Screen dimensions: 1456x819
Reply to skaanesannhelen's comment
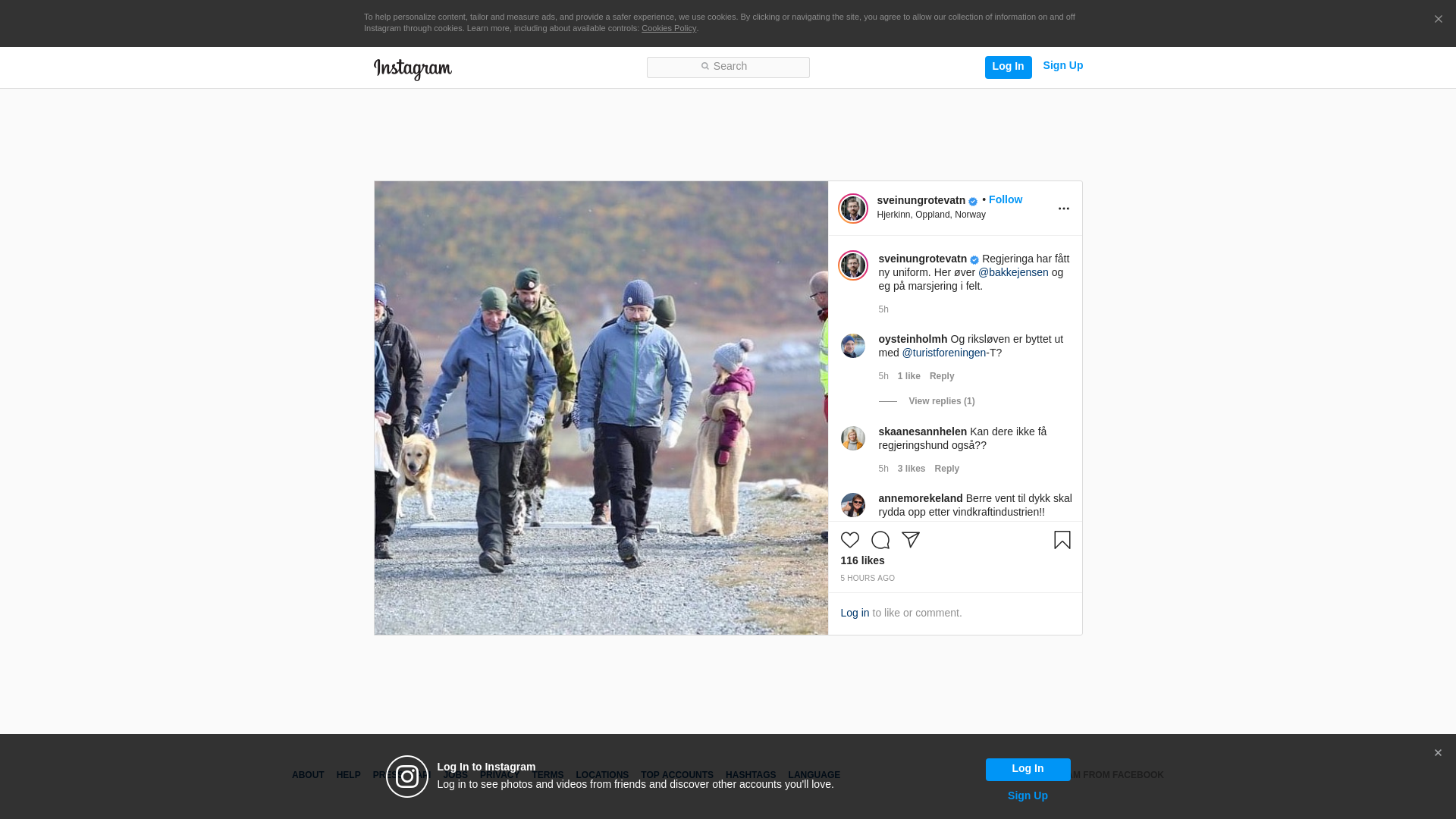946,469
